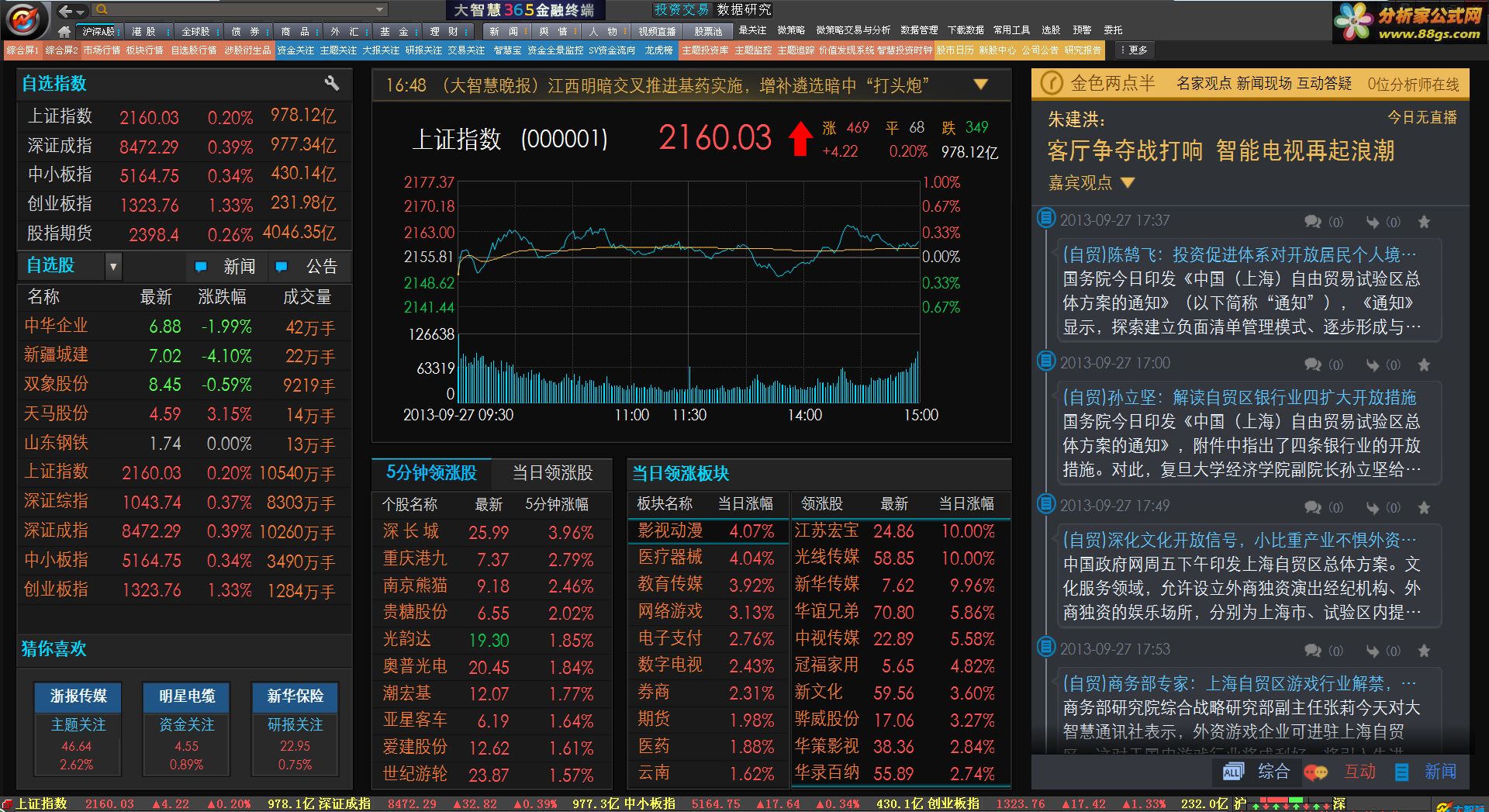Viewport: 1489px width, 812px height.
Task: Switch to the 5分钟领涨股 tab
Action: tap(431, 472)
